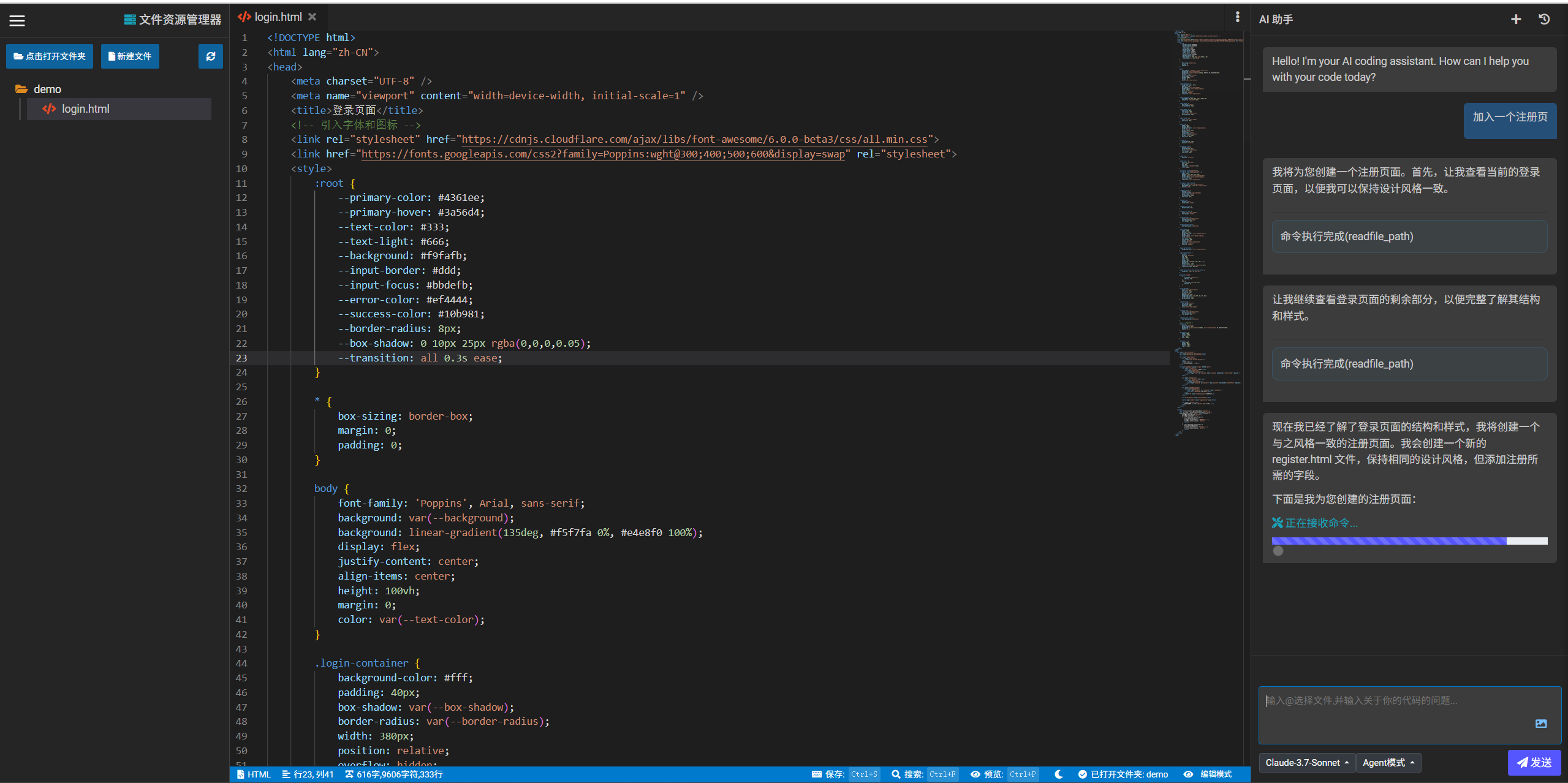This screenshot has height=783, width=1568.
Task: Click the body selector on line 32
Action: pos(325,489)
